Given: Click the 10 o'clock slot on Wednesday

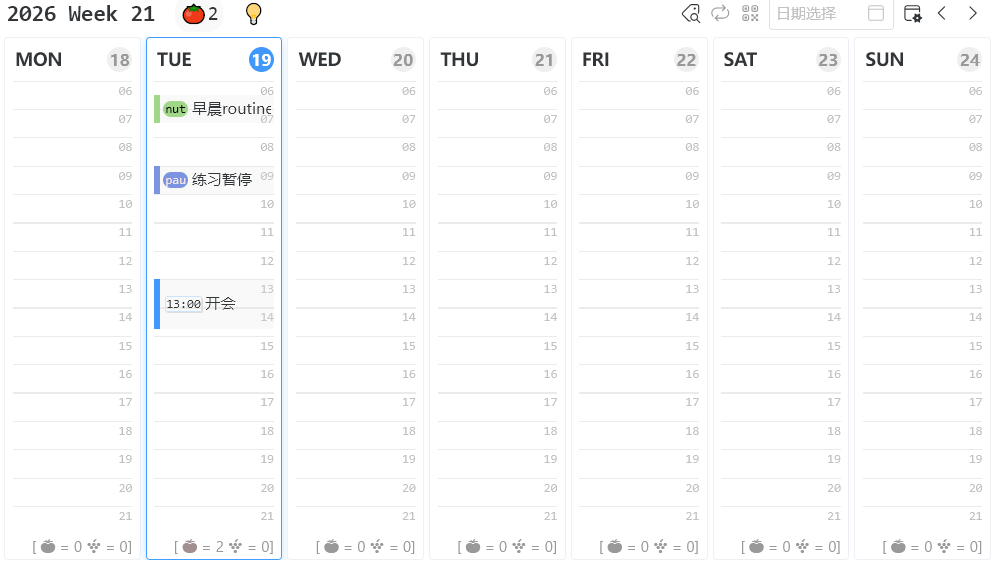Looking at the screenshot, I should tap(356, 208).
